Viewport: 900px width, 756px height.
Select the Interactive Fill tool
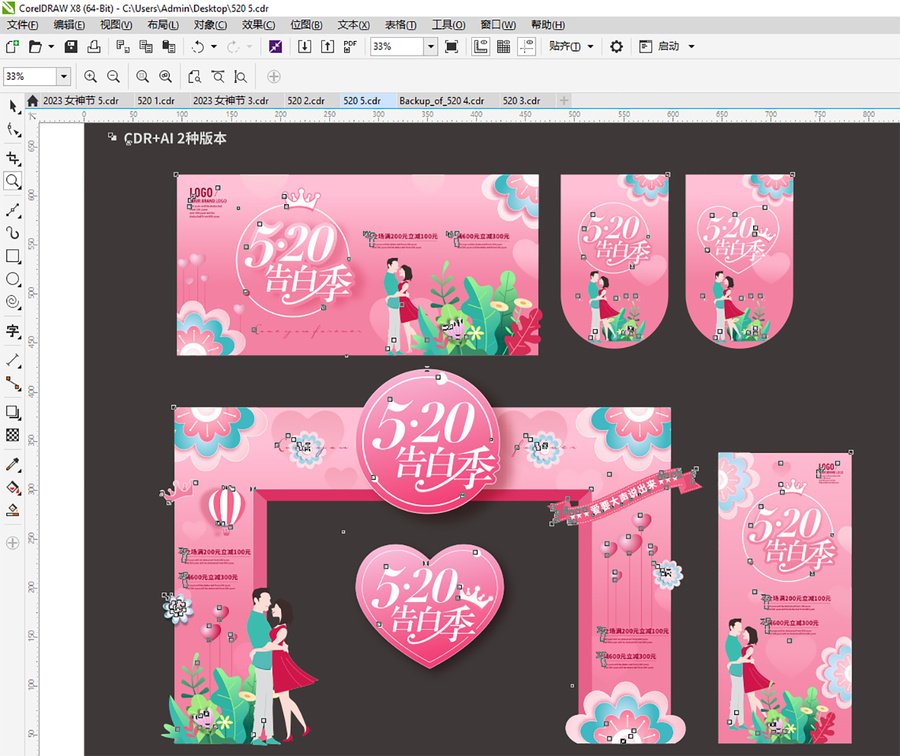(13, 487)
